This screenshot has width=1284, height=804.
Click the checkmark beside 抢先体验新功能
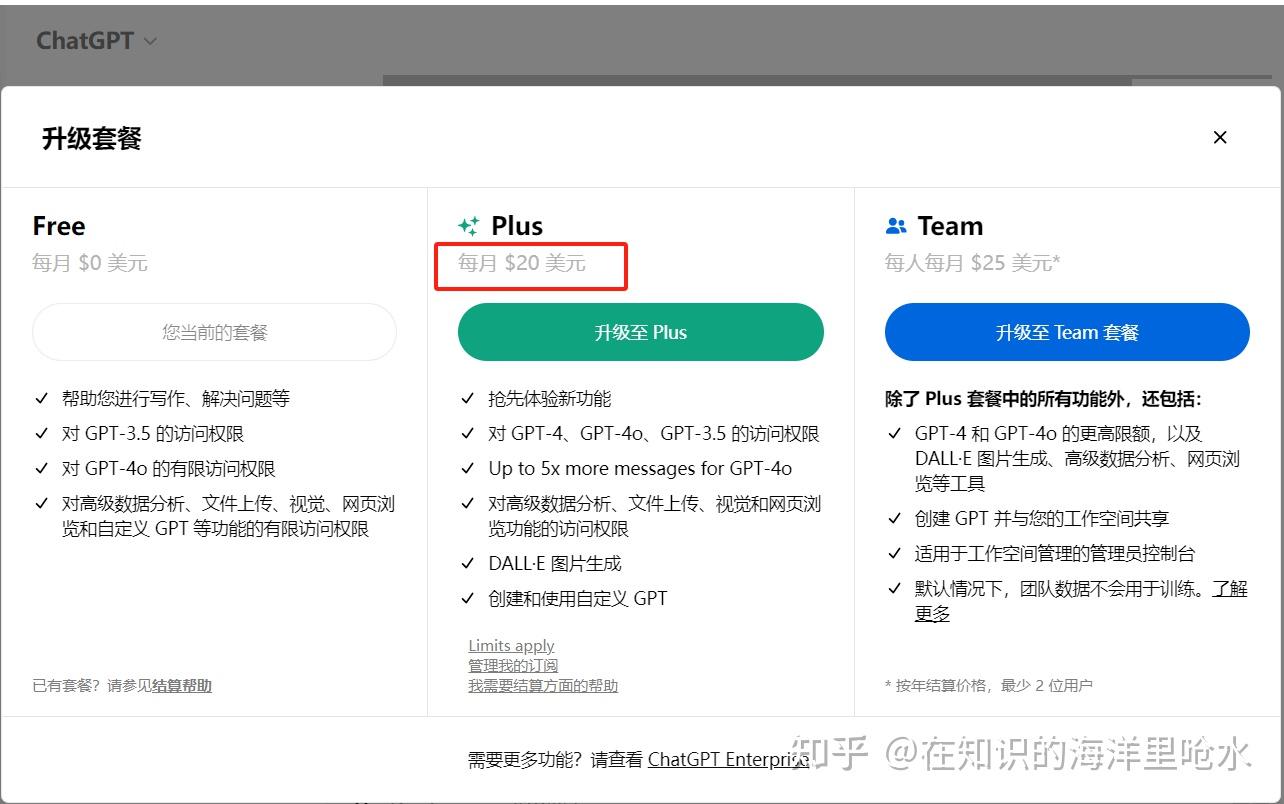[x=468, y=398]
